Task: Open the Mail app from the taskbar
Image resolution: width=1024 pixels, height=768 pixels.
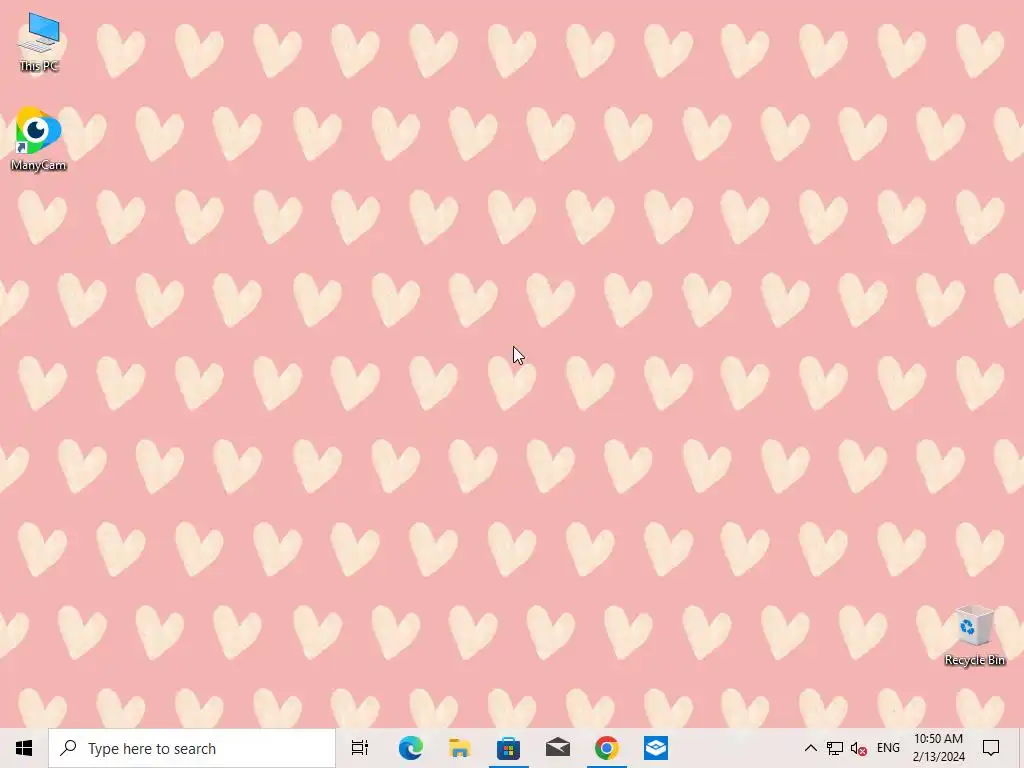Action: click(558, 748)
